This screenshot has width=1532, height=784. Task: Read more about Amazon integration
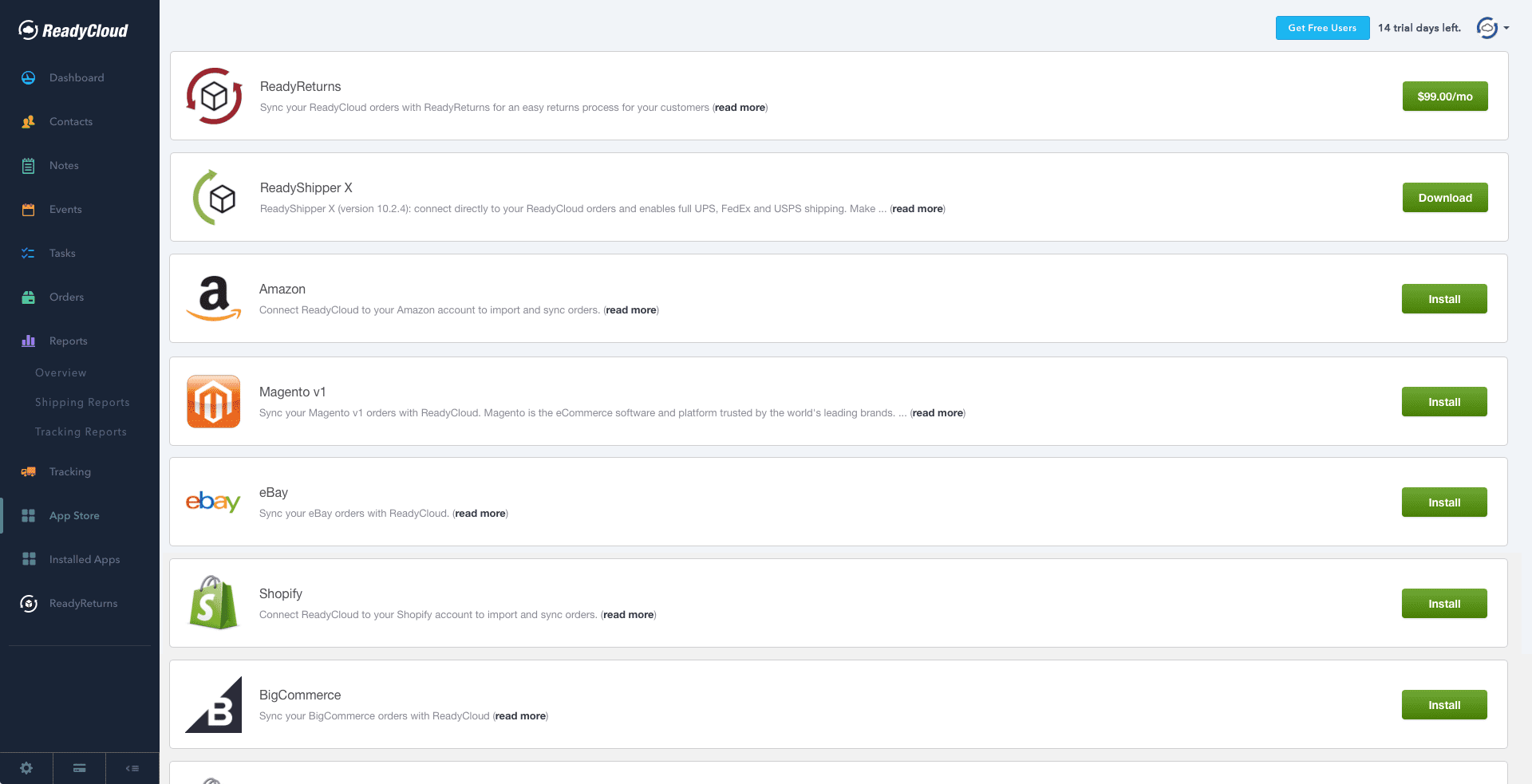(x=631, y=310)
